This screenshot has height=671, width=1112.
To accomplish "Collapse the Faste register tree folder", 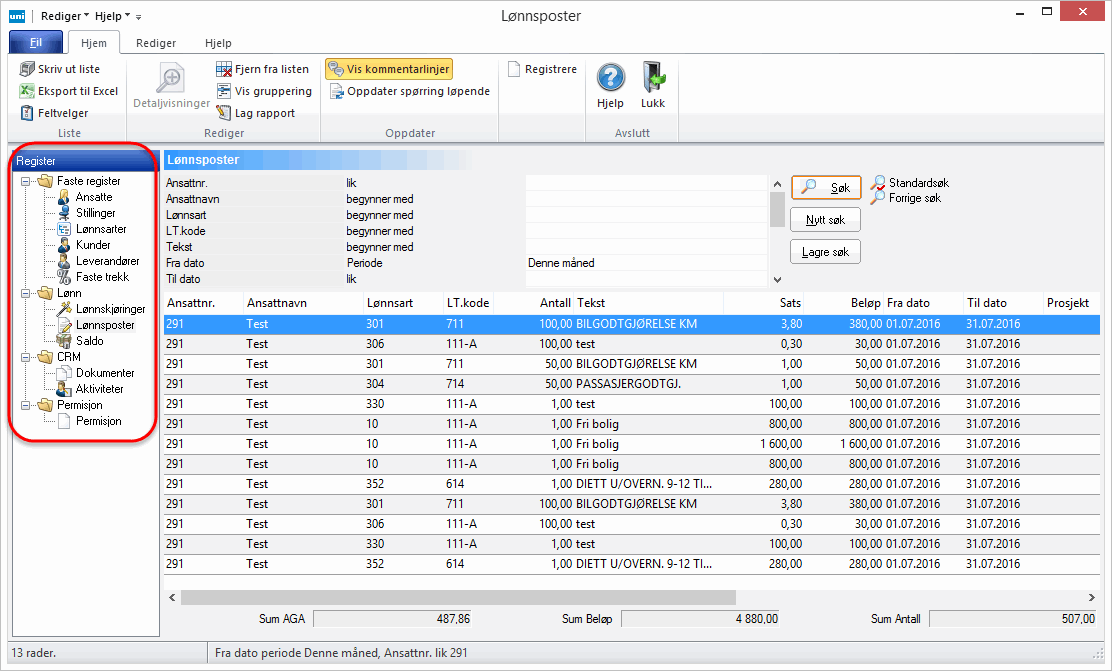I will coord(26,181).
